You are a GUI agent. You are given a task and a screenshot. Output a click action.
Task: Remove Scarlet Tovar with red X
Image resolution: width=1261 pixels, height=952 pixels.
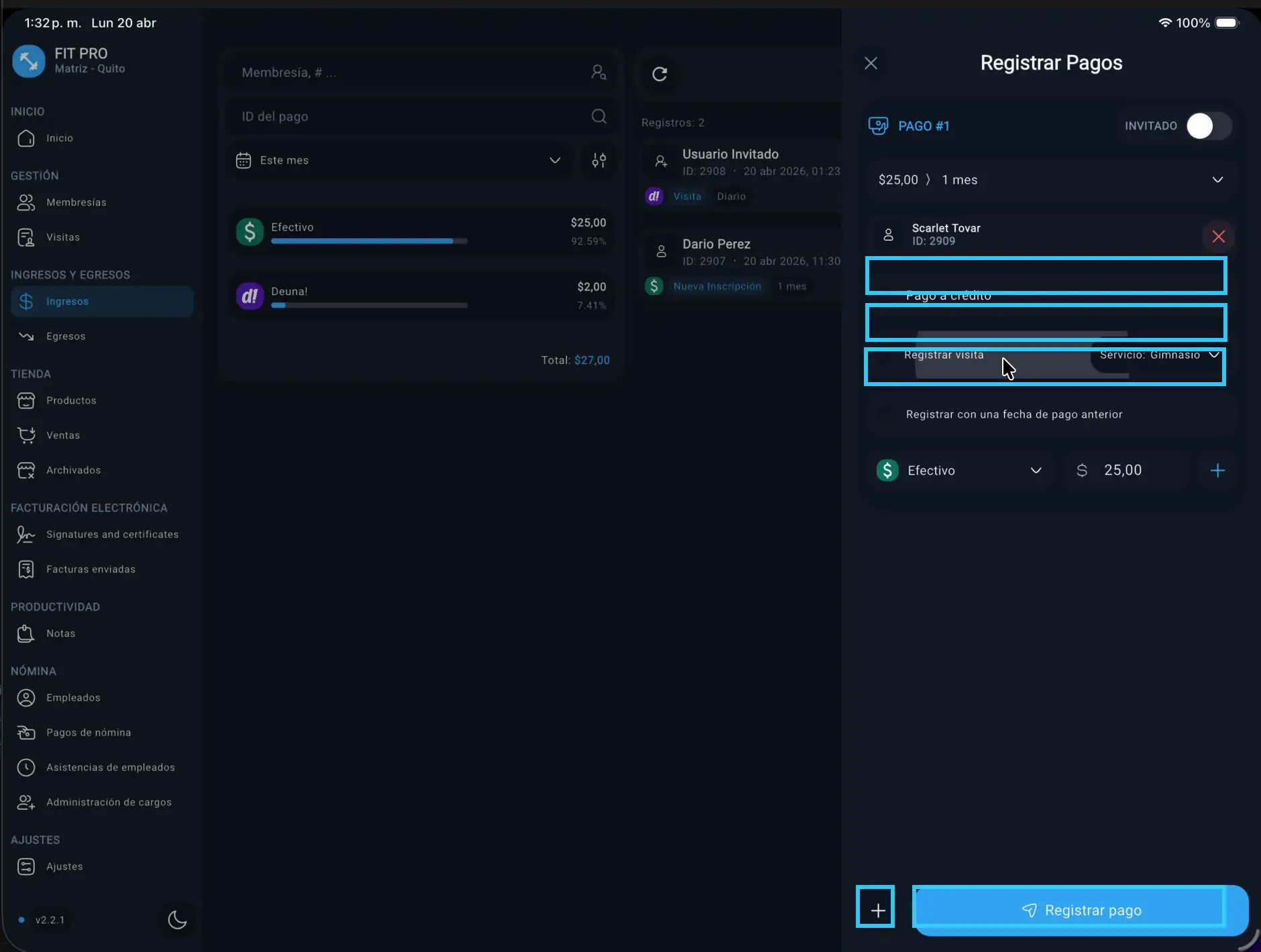tap(1218, 236)
